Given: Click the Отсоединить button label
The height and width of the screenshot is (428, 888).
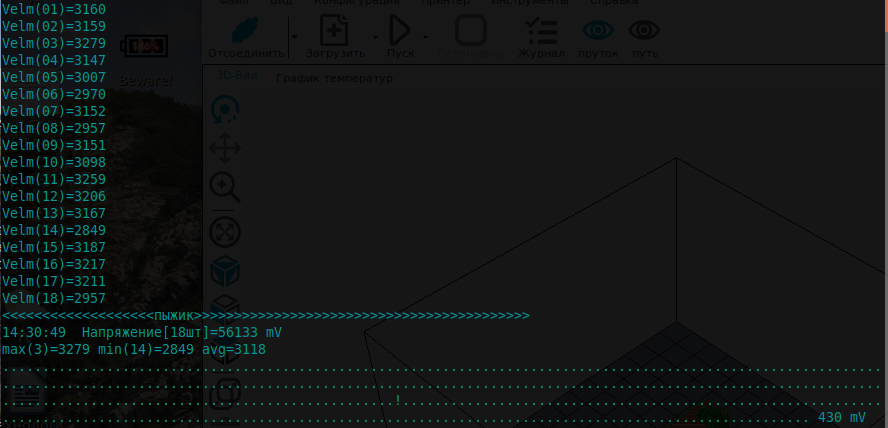Looking at the screenshot, I should 246,53.
